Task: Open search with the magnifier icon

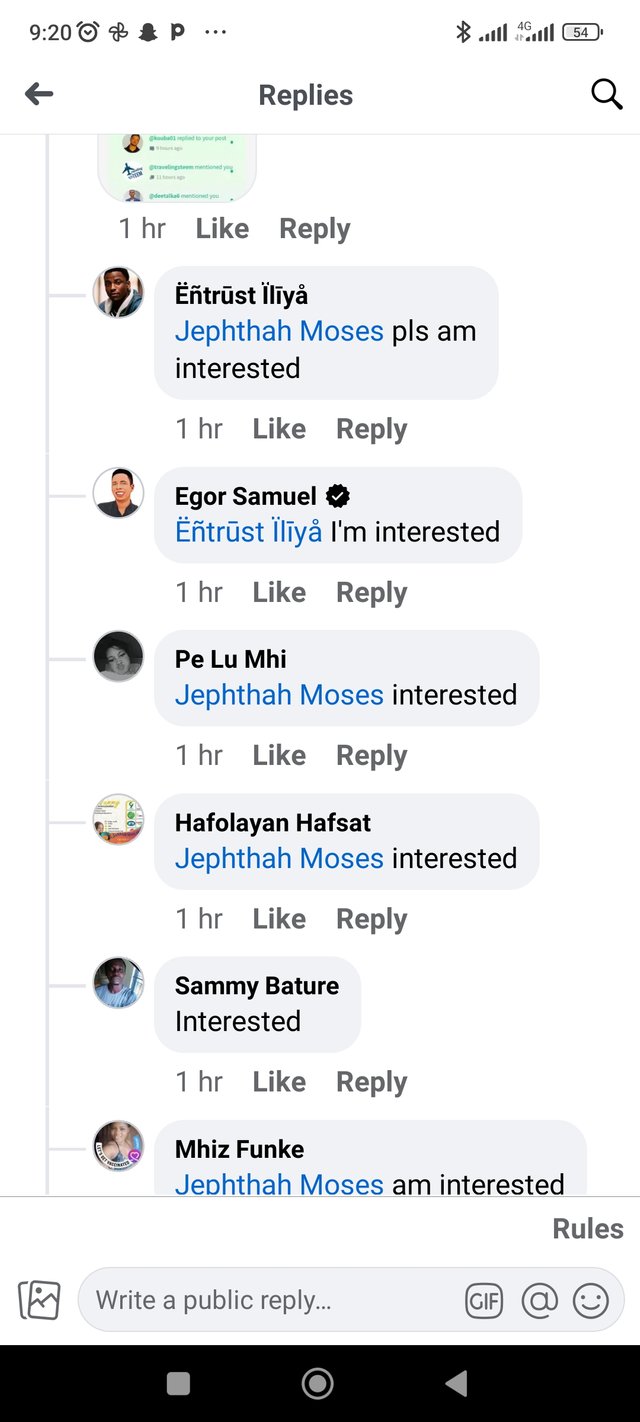Action: 606,94
